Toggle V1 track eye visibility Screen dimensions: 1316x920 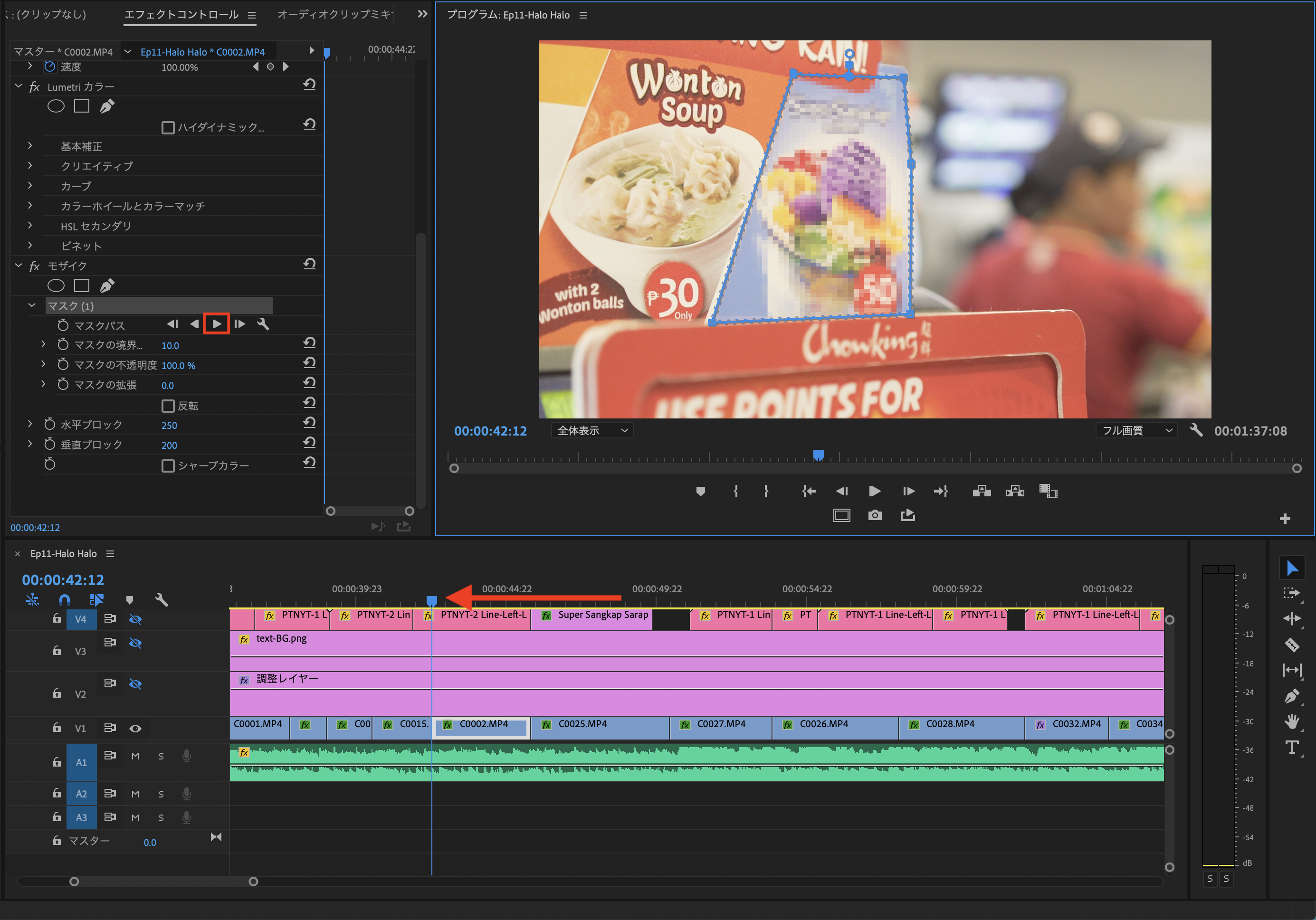click(x=135, y=728)
